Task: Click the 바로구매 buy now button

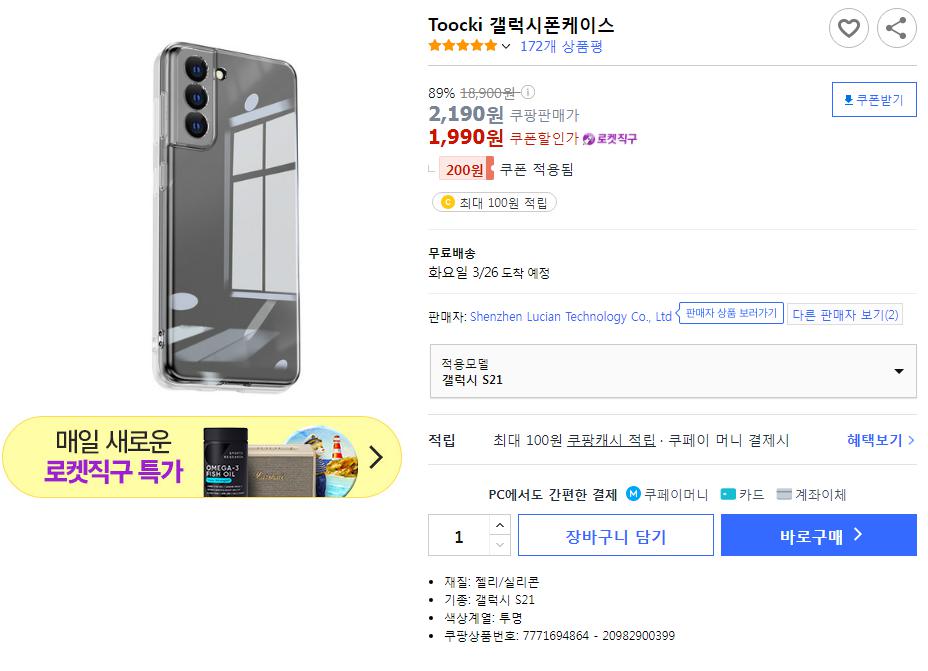Action: pyautogui.click(x=818, y=536)
